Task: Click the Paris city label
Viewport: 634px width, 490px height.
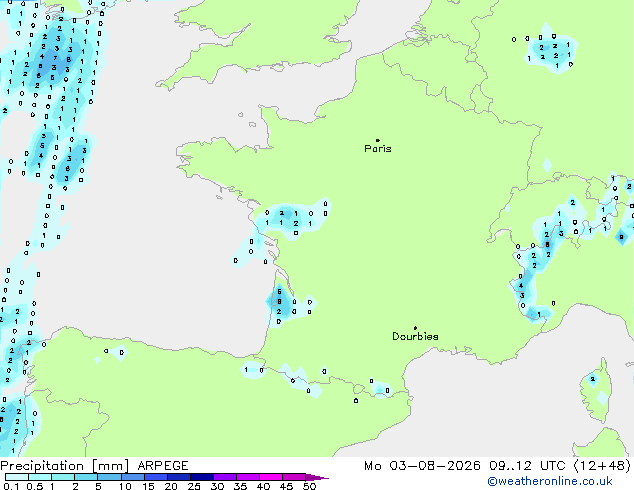Action: click(x=378, y=149)
